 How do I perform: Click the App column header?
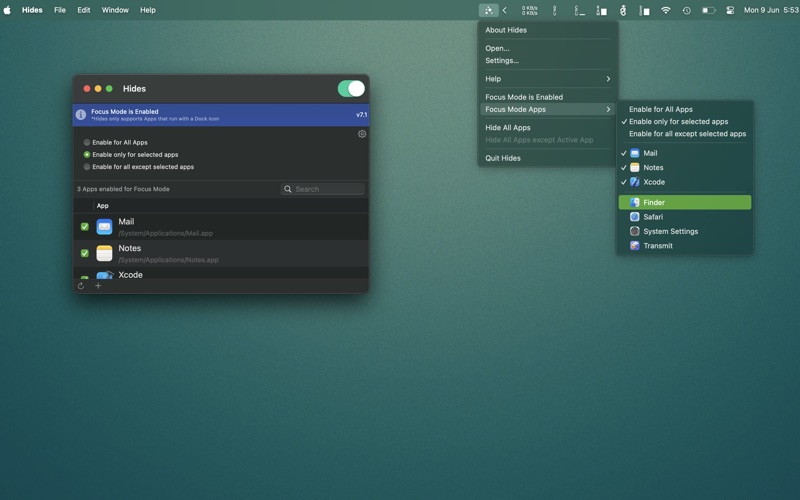coord(103,206)
